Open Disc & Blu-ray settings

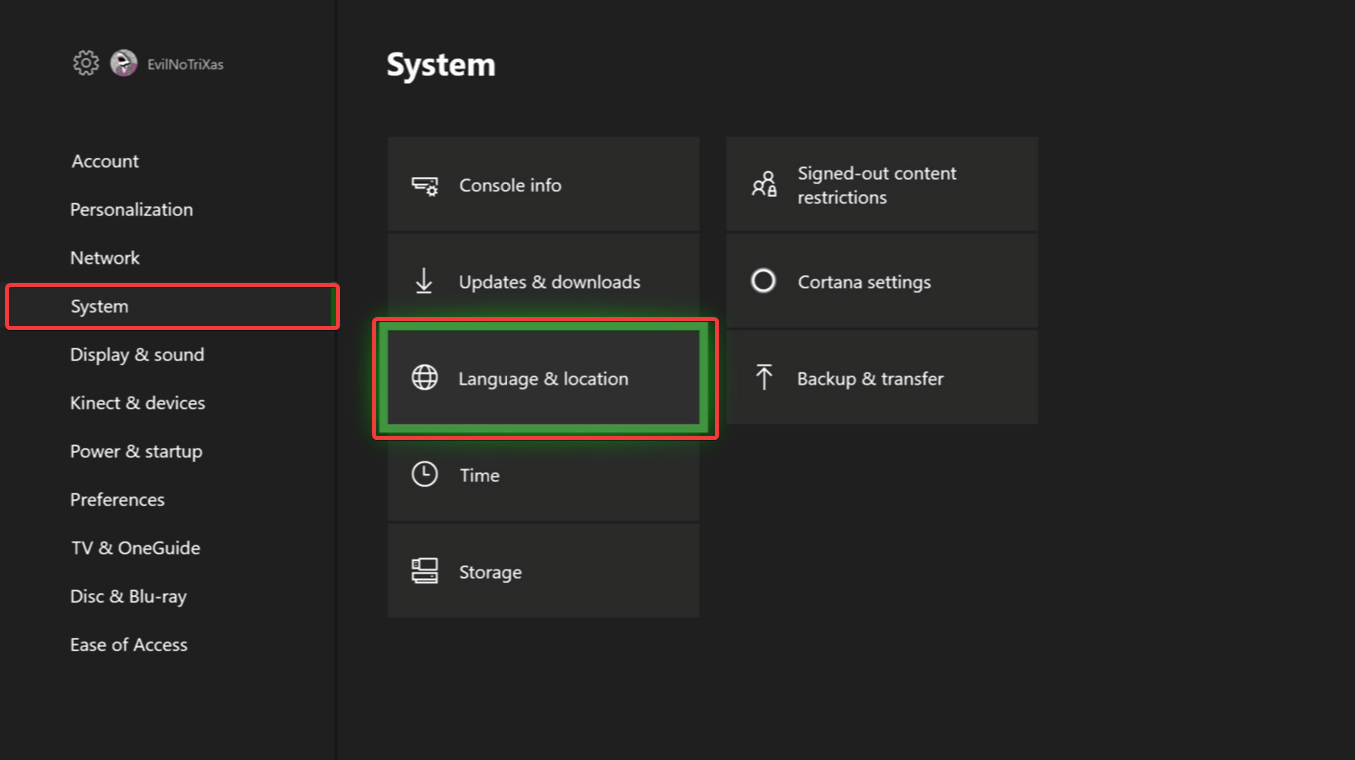(x=128, y=596)
